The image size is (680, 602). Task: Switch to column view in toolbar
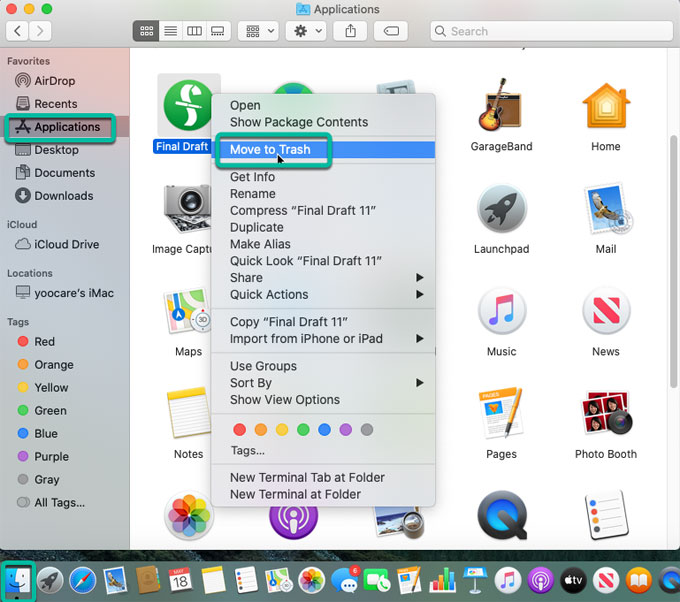coord(194,31)
